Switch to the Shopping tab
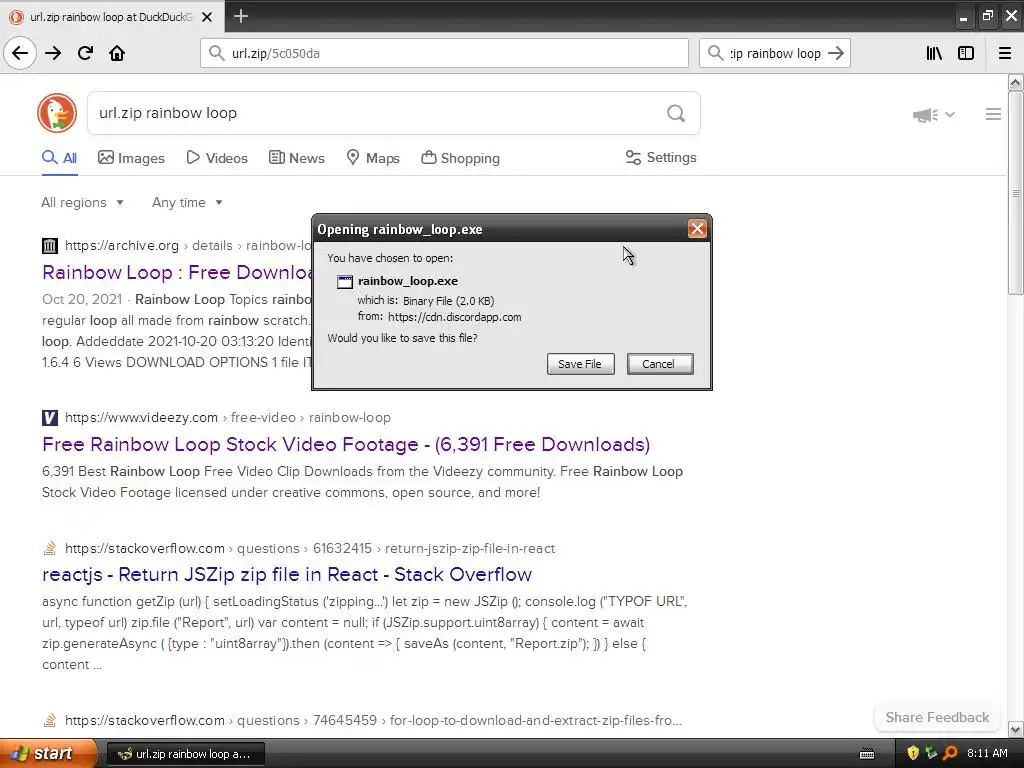 460,158
